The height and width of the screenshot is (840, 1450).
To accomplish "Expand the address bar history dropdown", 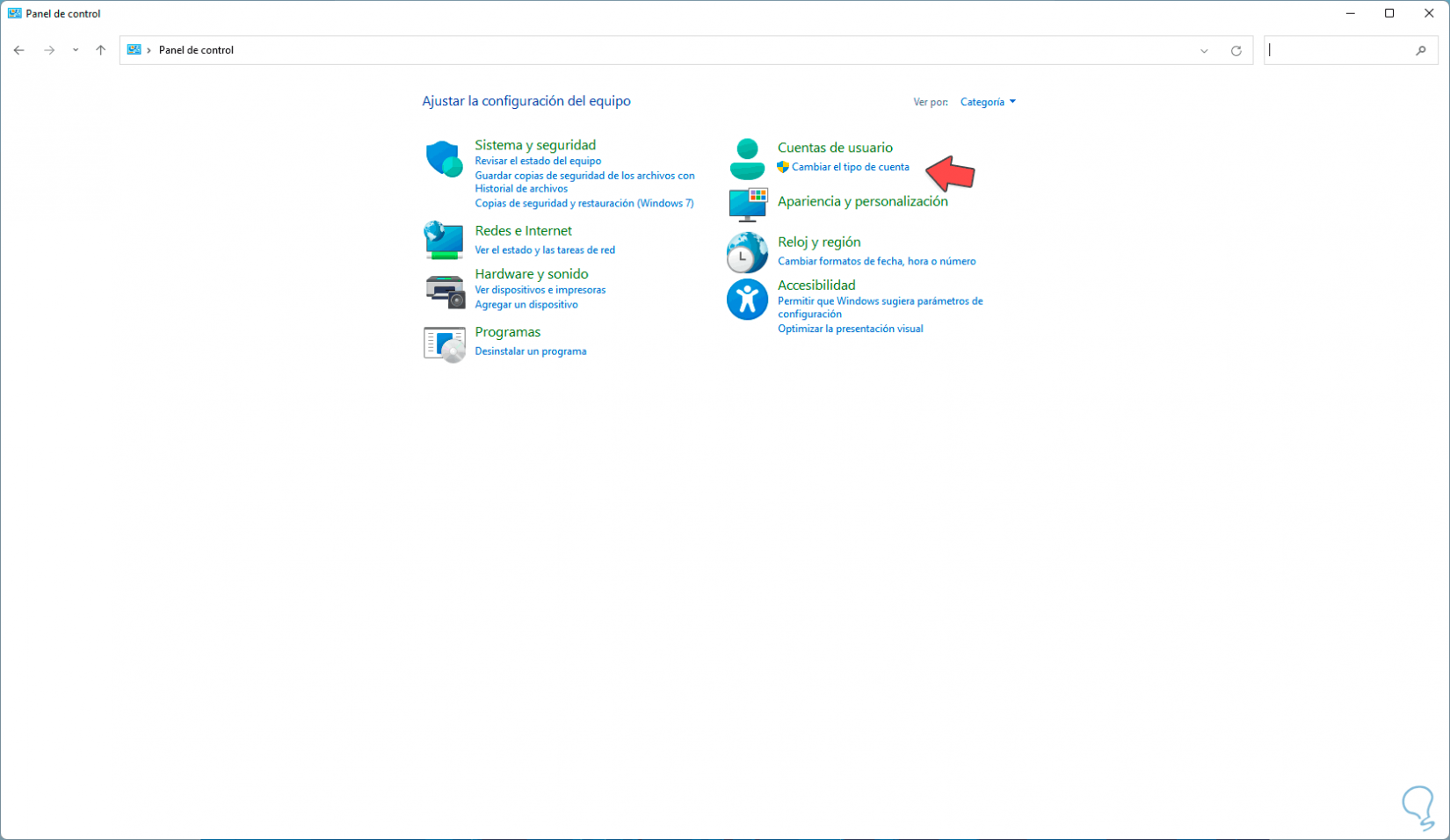I will point(1204,51).
